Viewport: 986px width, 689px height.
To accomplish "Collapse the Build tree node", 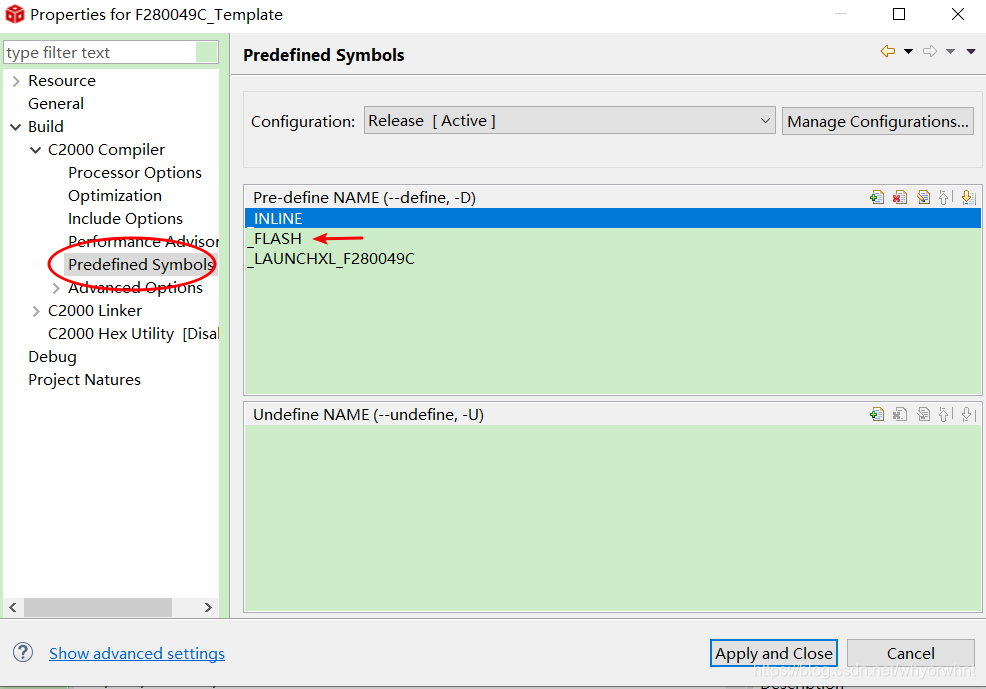I will [16, 127].
